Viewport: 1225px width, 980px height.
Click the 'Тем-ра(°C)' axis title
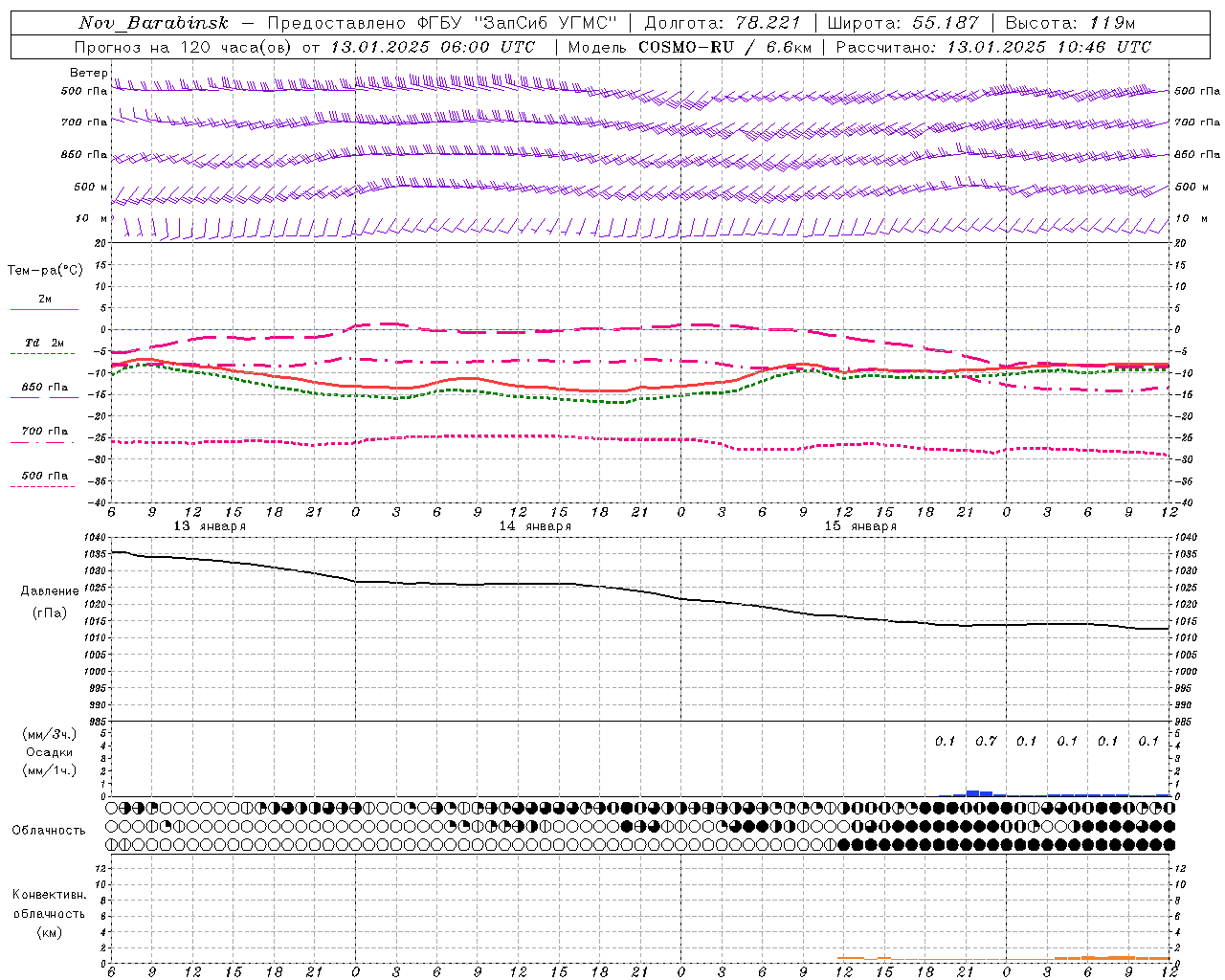[45, 271]
